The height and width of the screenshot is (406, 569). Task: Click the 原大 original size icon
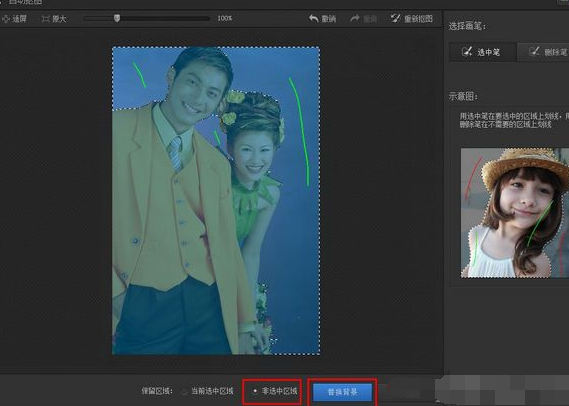coord(45,19)
